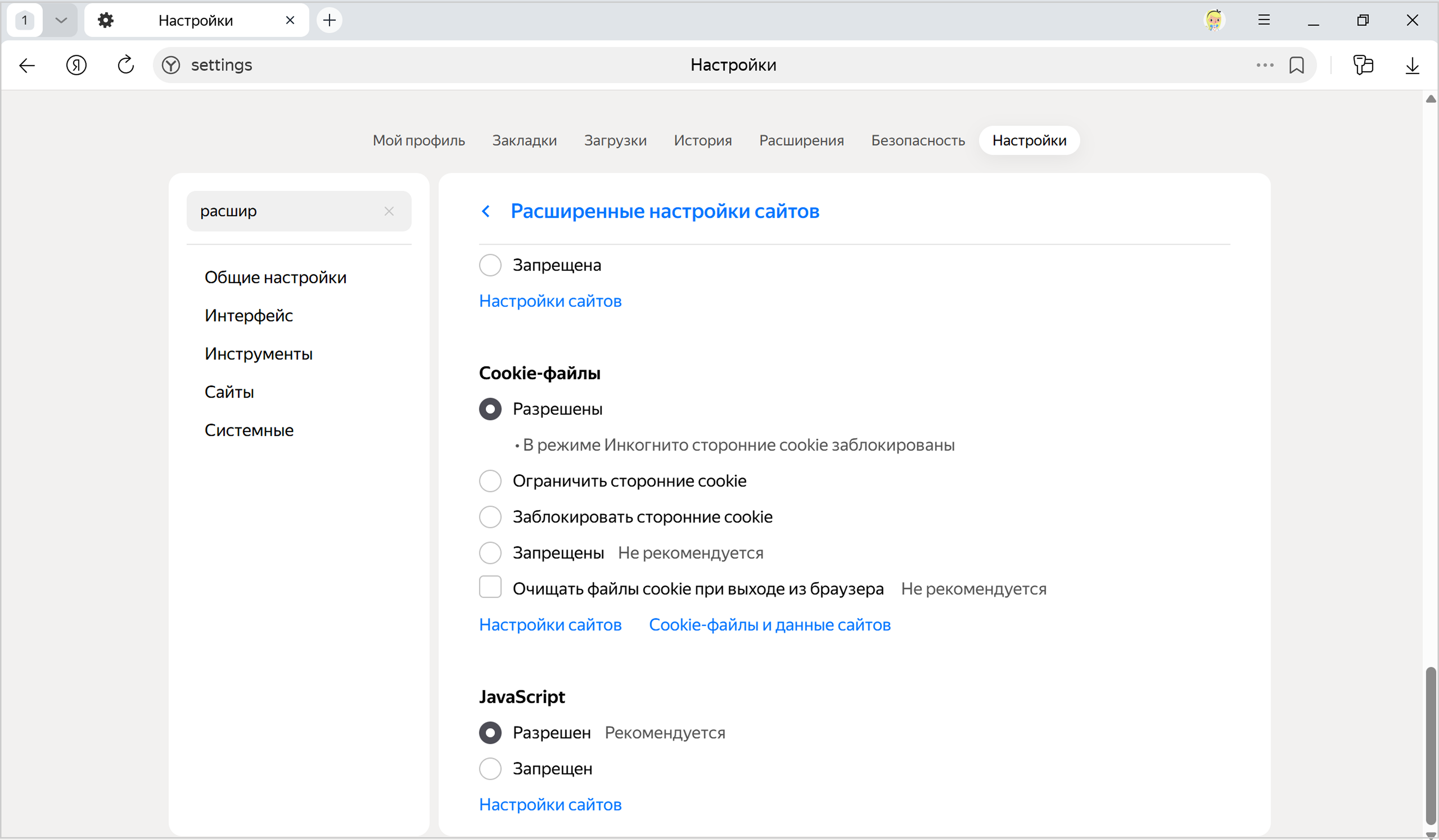
Task: Open the downloads arrow icon
Action: pyautogui.click(x=1412, y=65)
